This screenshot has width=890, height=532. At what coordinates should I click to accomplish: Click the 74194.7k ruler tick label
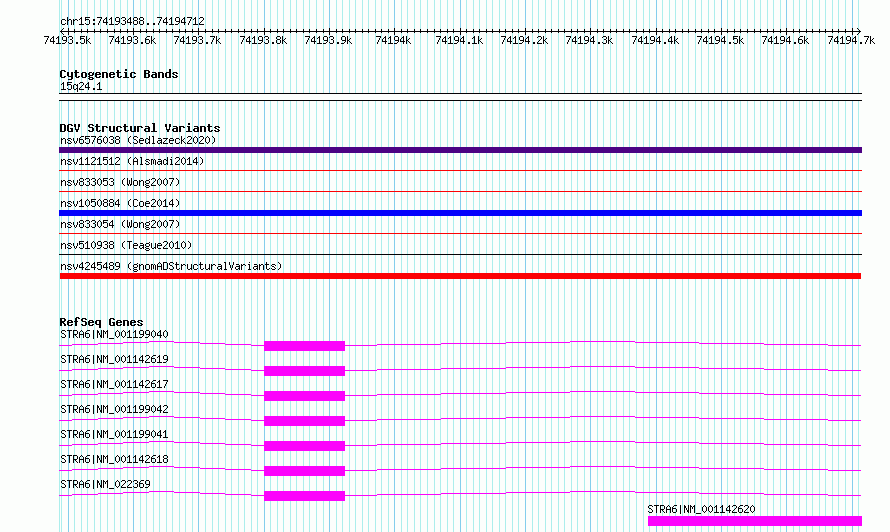pos(851,40)
